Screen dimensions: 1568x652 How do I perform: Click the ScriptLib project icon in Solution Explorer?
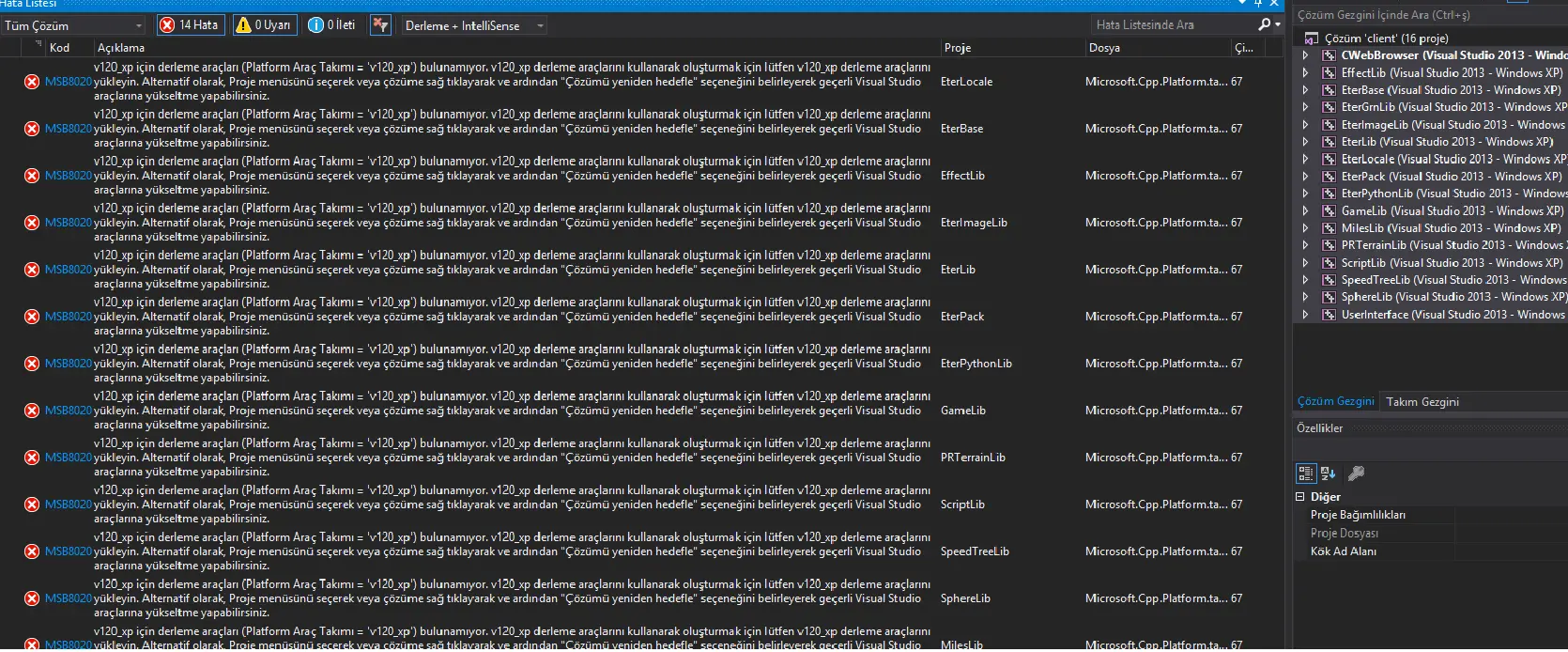pyautogui.click(x=1329, y=263)
